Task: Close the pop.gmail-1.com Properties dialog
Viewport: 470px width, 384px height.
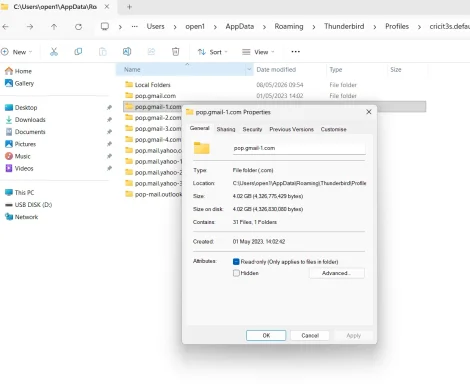Action: tap(369, 112)
